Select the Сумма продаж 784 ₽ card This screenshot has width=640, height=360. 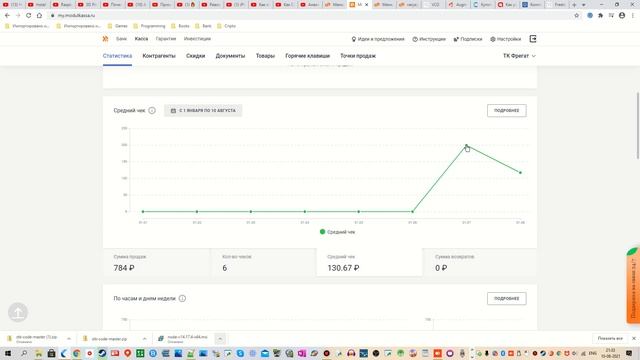pyautogui.click(x=157, y=262)
